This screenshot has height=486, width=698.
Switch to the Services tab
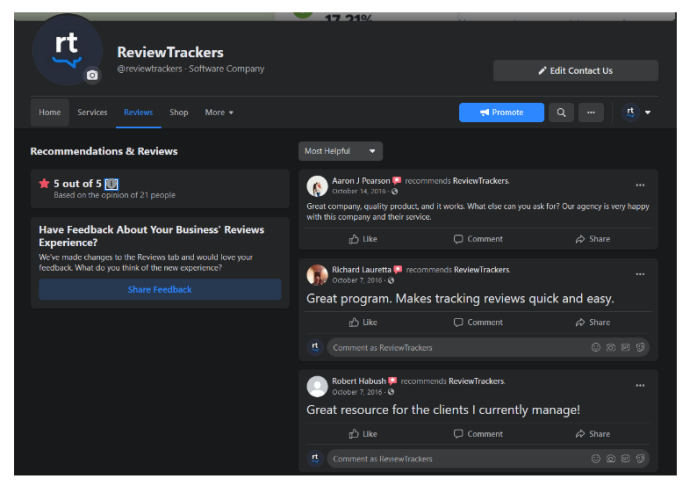tap(92, 113)
